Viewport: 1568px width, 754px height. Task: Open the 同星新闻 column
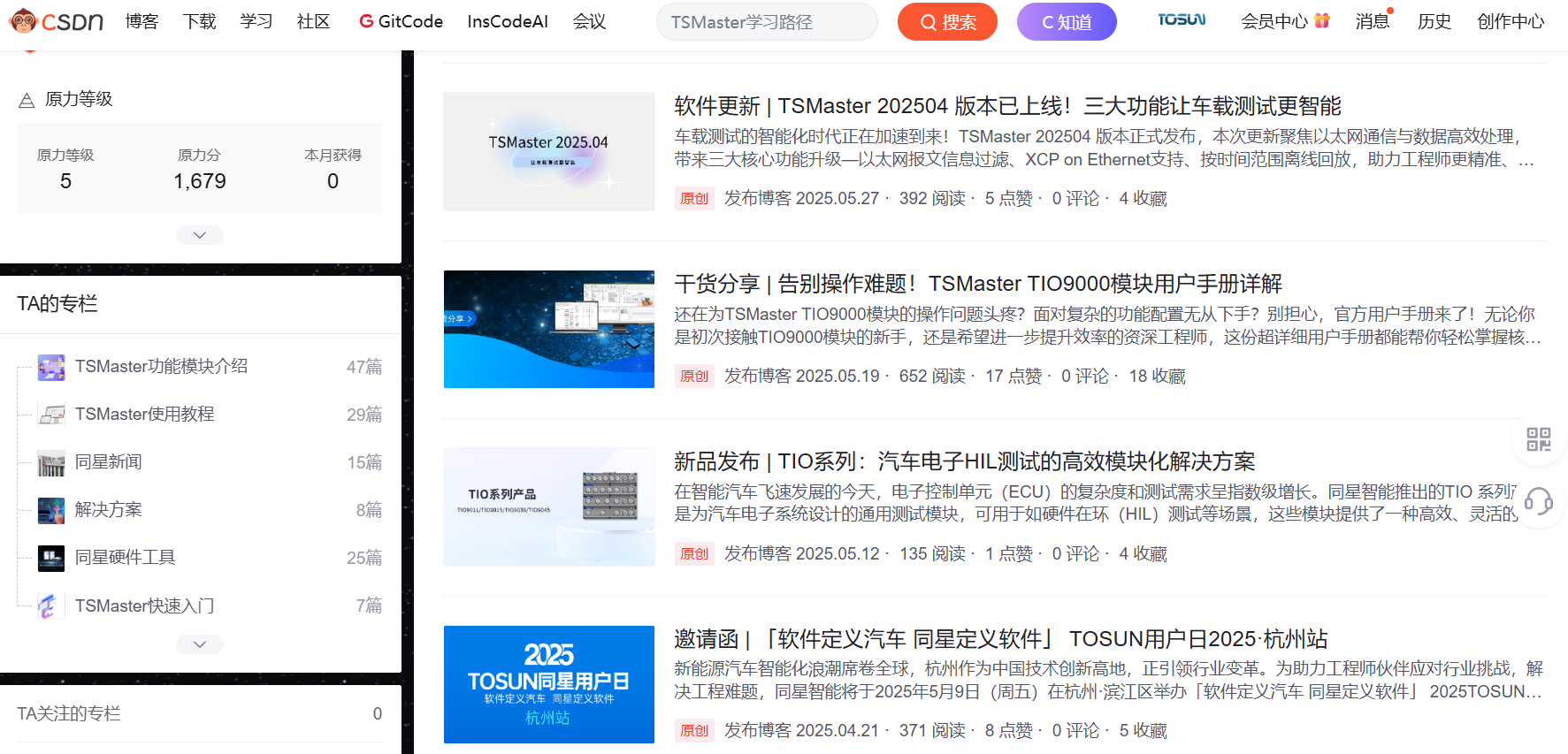pos(108,461)
